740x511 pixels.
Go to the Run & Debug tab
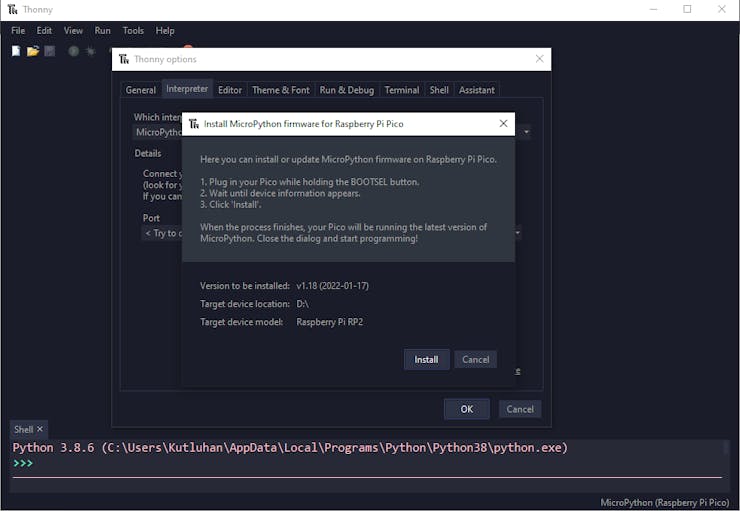347,90
